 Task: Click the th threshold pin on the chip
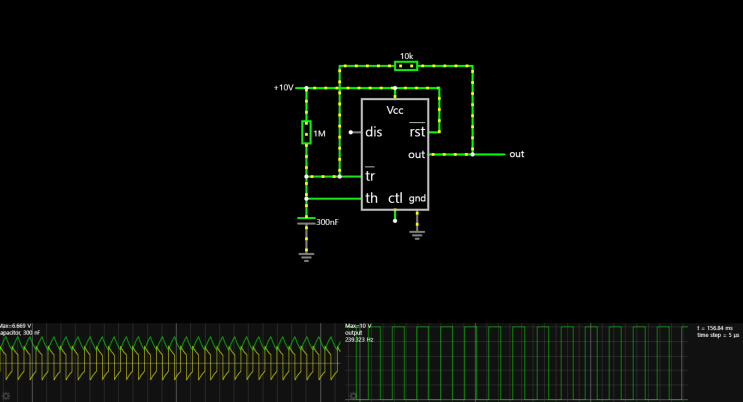tap(371, 199)
